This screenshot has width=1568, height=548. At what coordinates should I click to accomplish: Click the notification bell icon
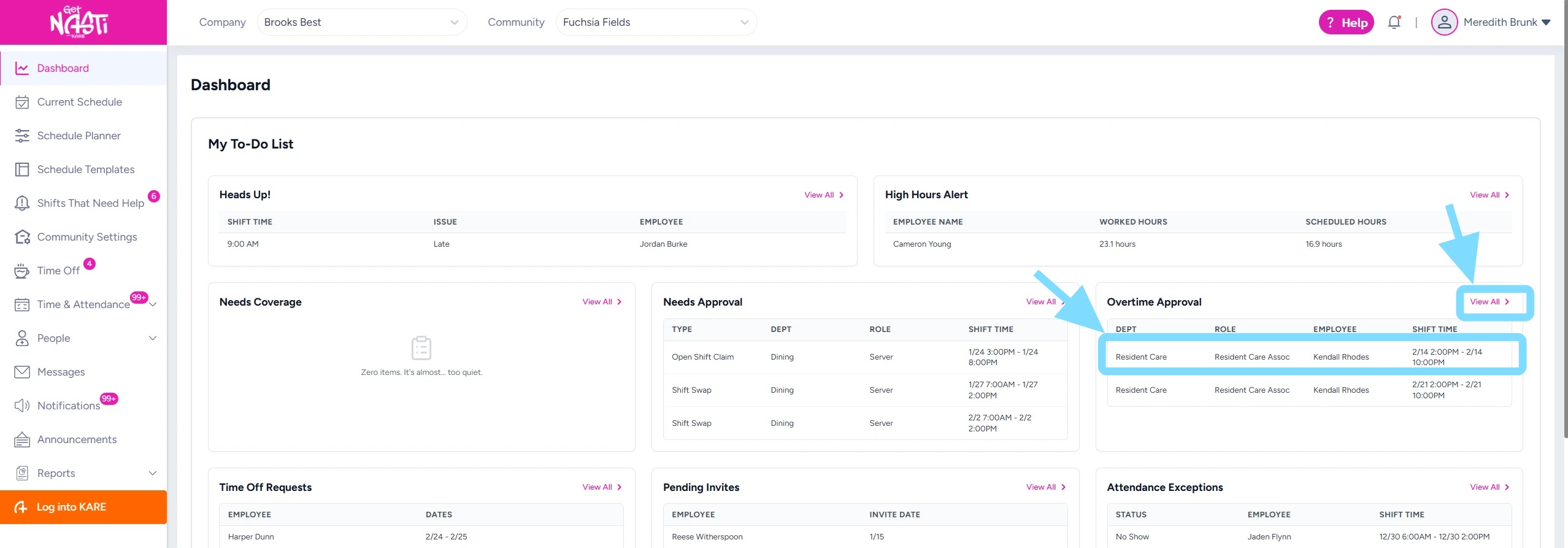coord(1394,23)
